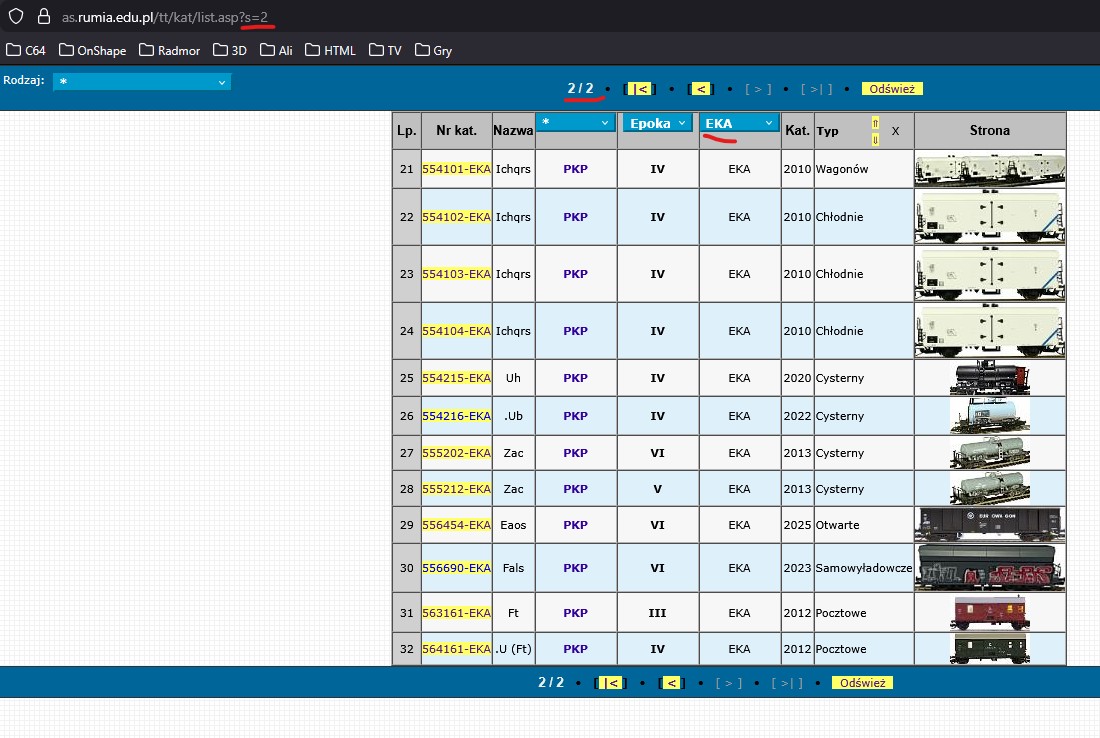The image size is (1100, 738).
Task: Open the Rodzaj dropdown
Action: coord(141,81)
